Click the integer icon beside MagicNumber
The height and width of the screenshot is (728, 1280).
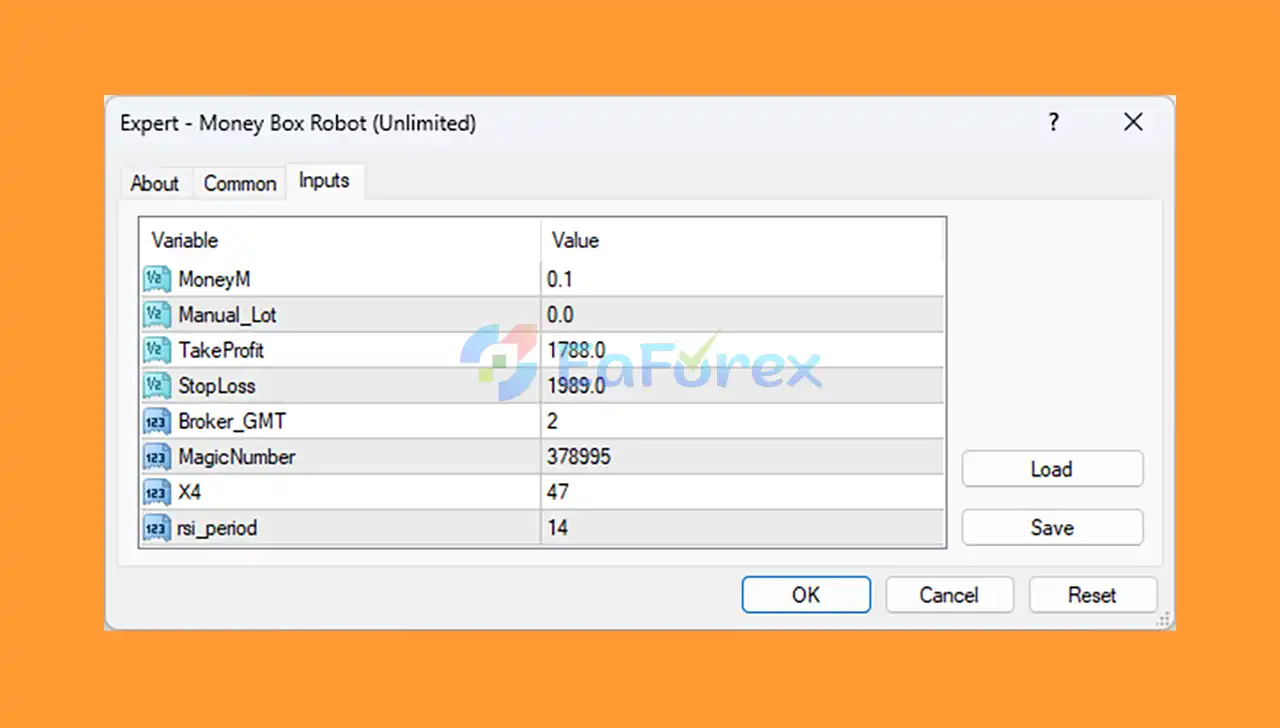click(x=157, y=457)
